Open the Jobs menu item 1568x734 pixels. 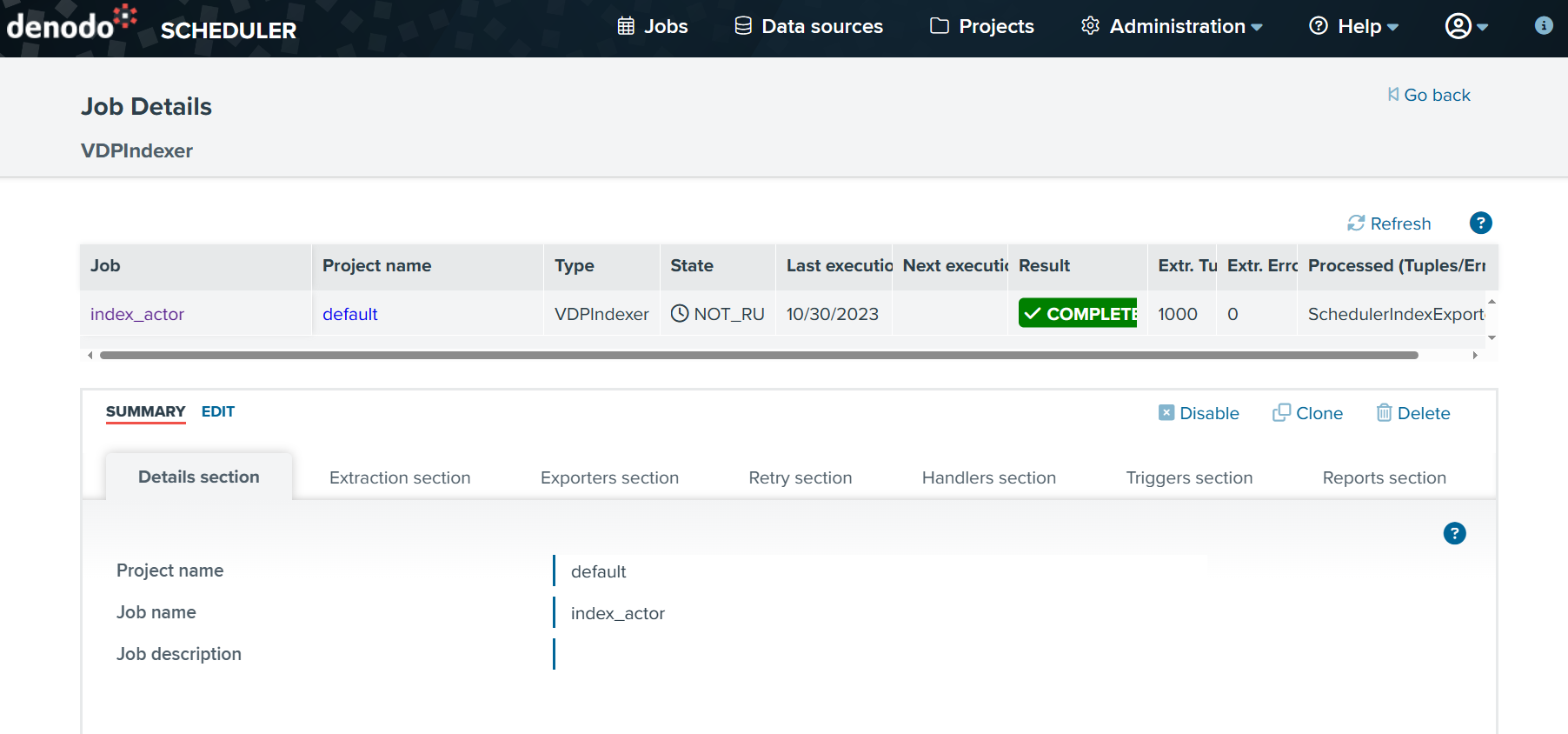[653, 26]
